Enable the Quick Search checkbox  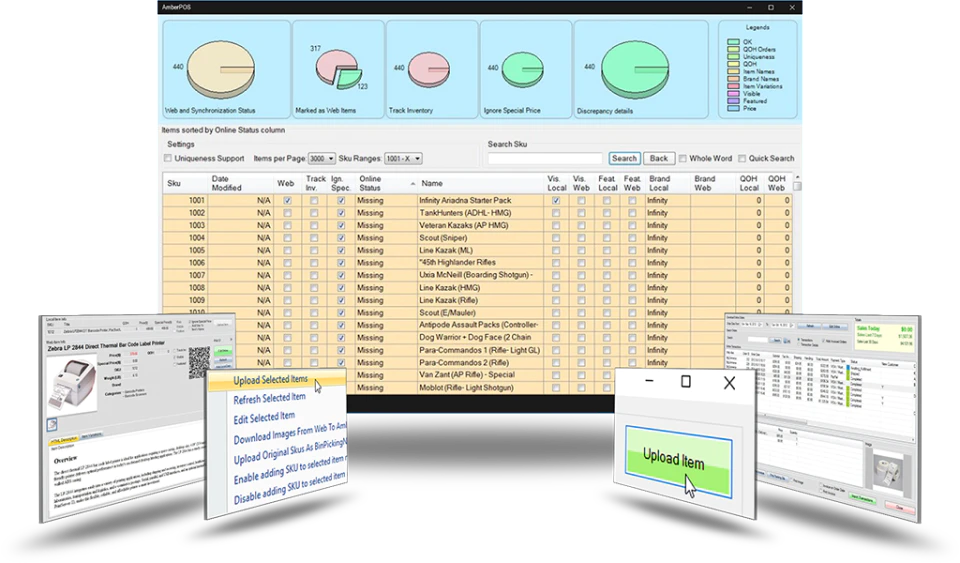[x=742, y=158]
